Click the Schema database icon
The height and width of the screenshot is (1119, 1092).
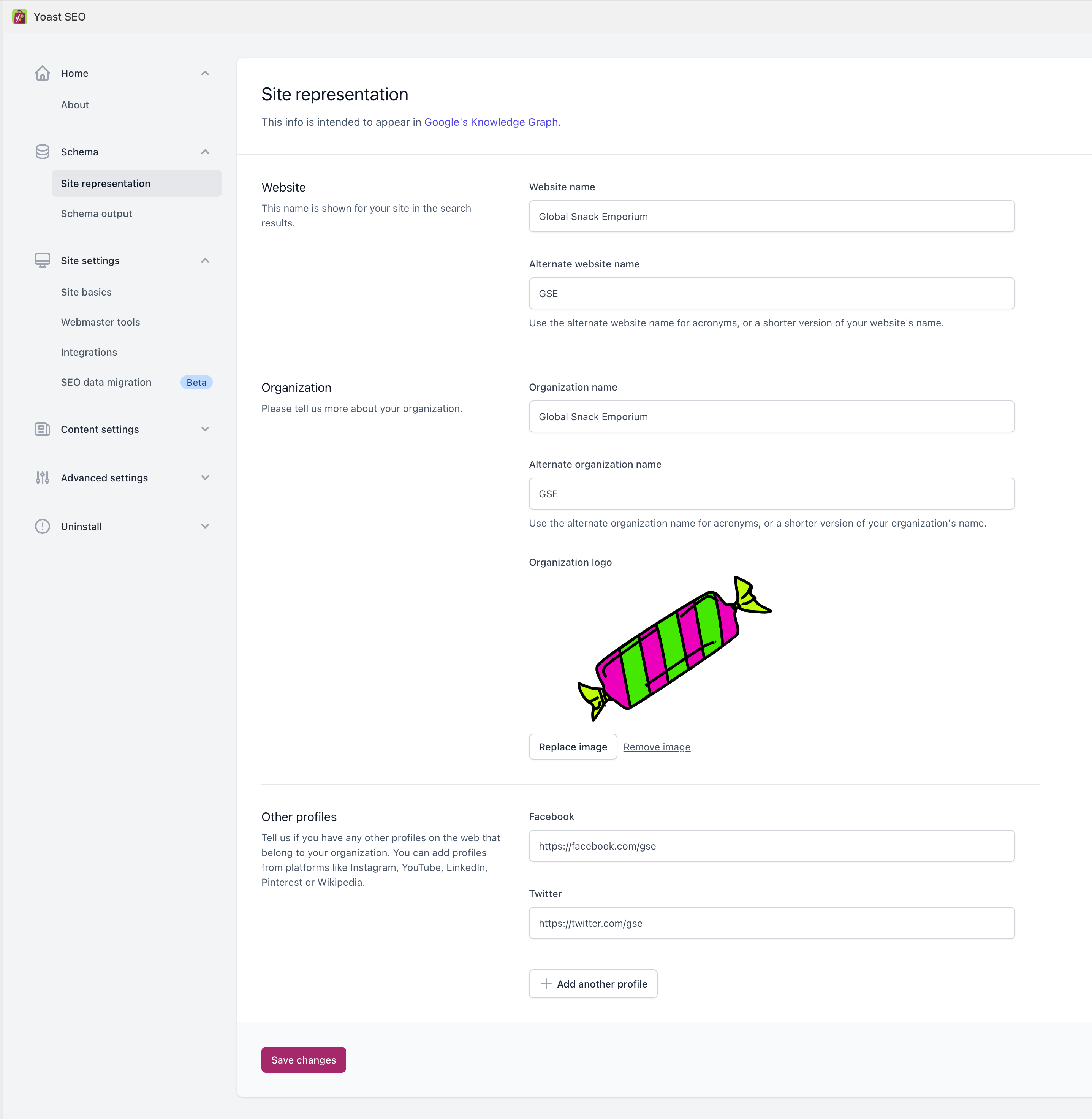coord(43,152)
